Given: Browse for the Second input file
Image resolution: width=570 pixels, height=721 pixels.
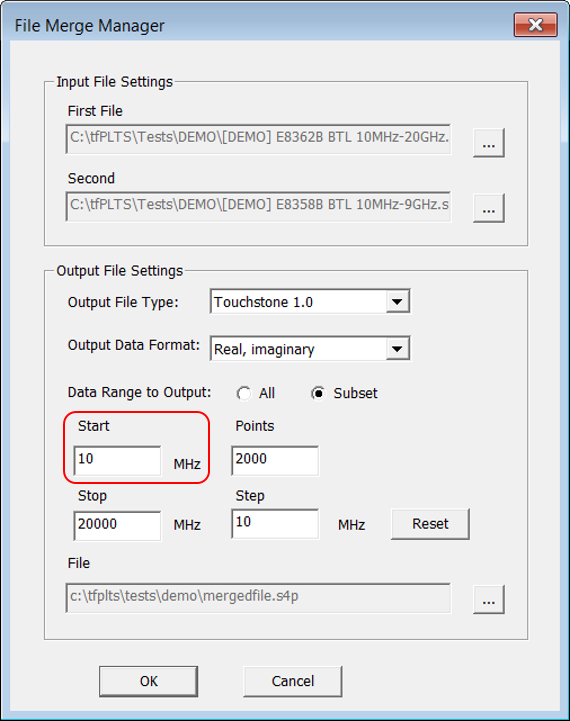Looking at the screenshot, I should (x=489, y=208).
